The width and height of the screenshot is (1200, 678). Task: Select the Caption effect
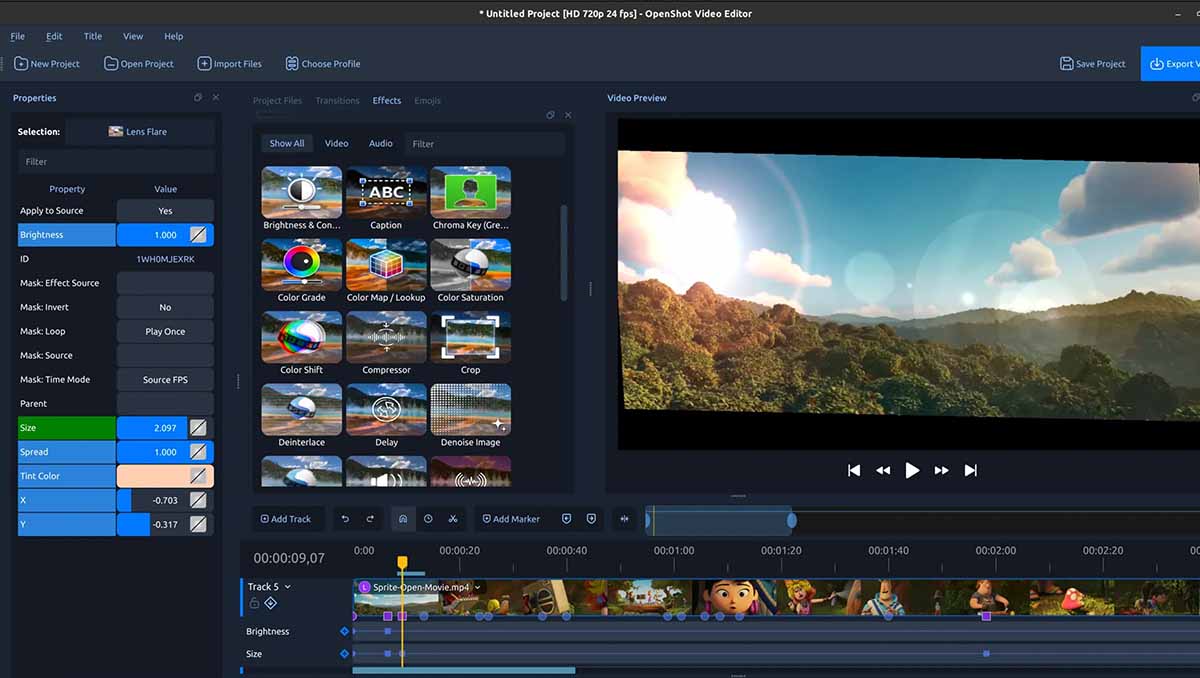coord(386,198)
